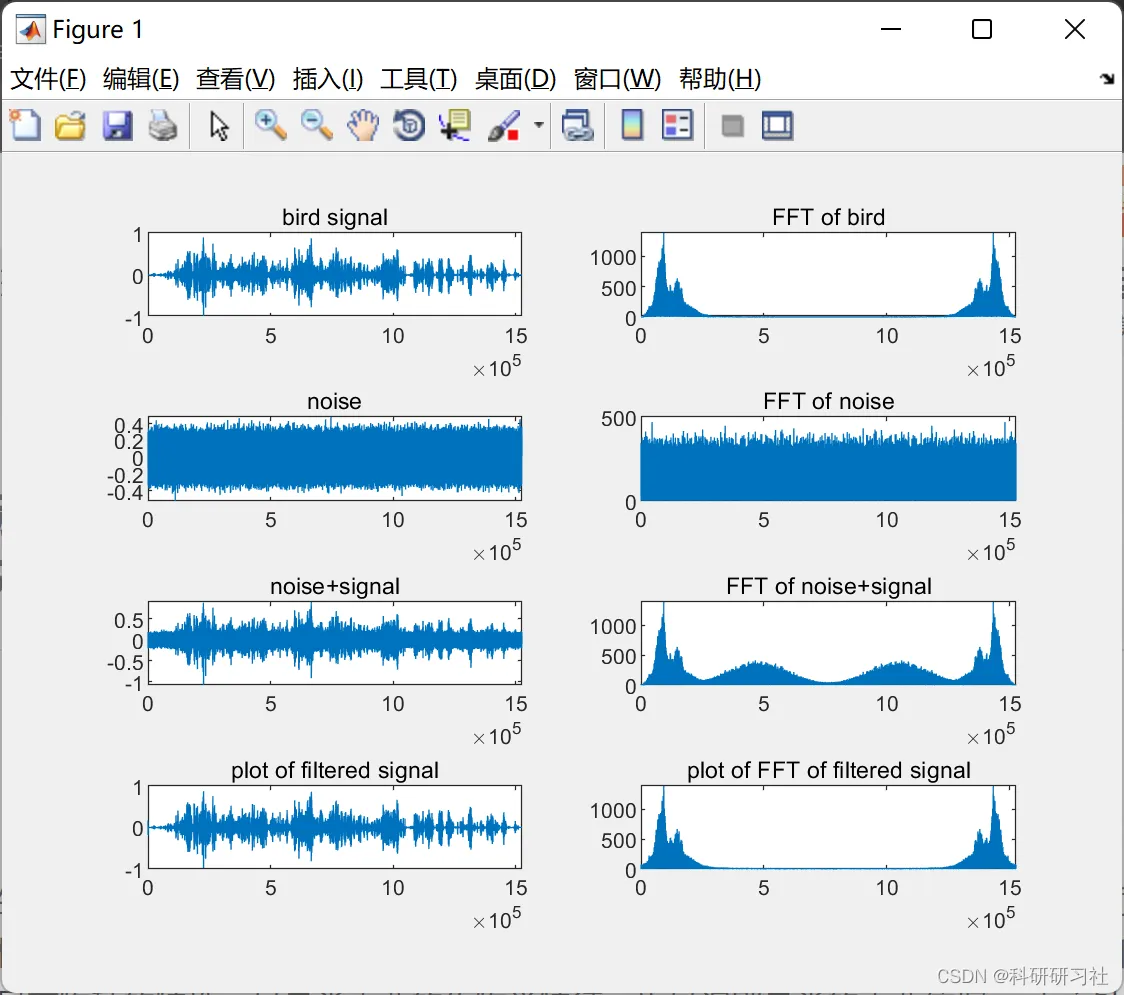The height and width of the screenshot is (995, 1124).
Task: Click the New Figure toolbar icon
Action: (x=25, y=125)
